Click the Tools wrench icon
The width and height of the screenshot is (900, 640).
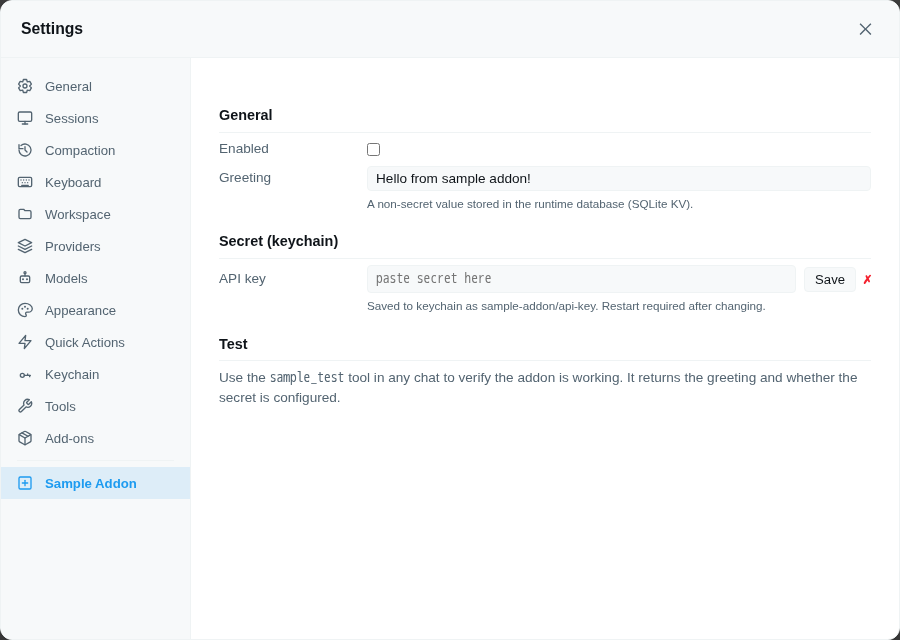click(x=25, y=406)
